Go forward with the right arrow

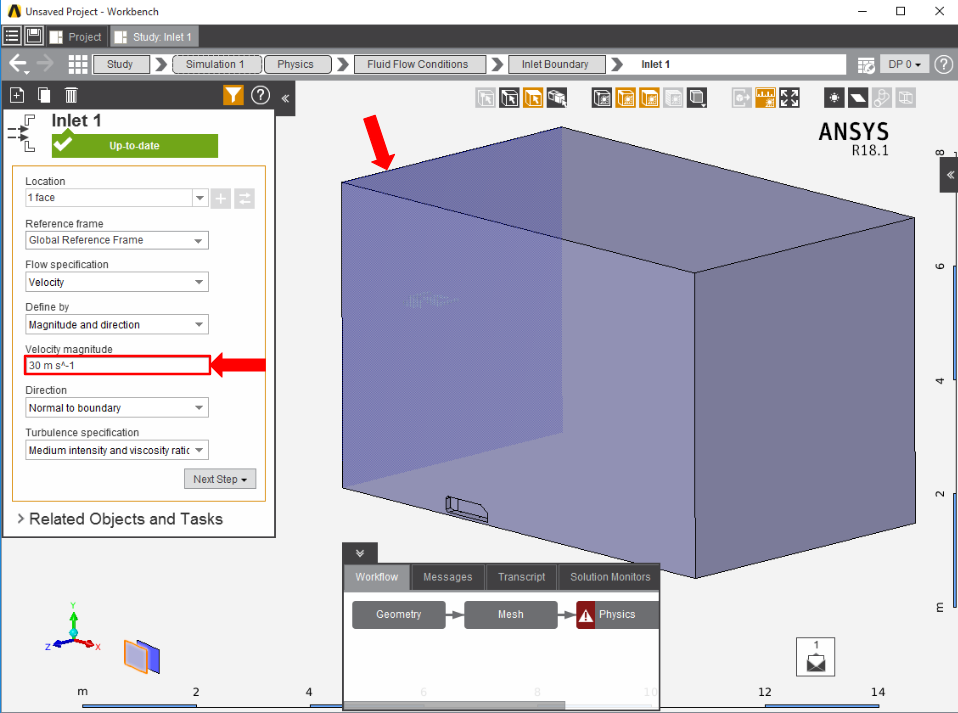pos(45,64)
